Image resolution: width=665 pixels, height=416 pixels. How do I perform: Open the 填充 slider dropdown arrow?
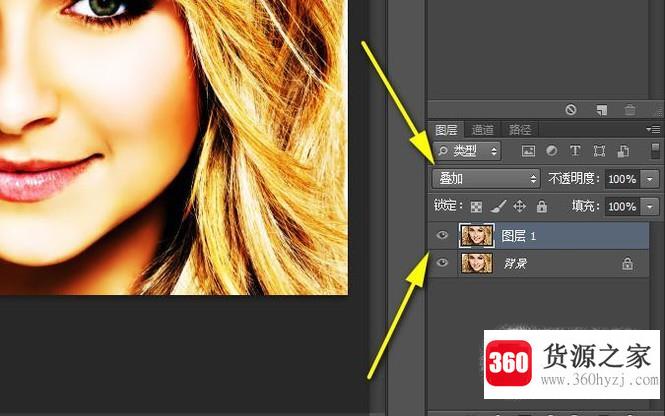[650, 207]
